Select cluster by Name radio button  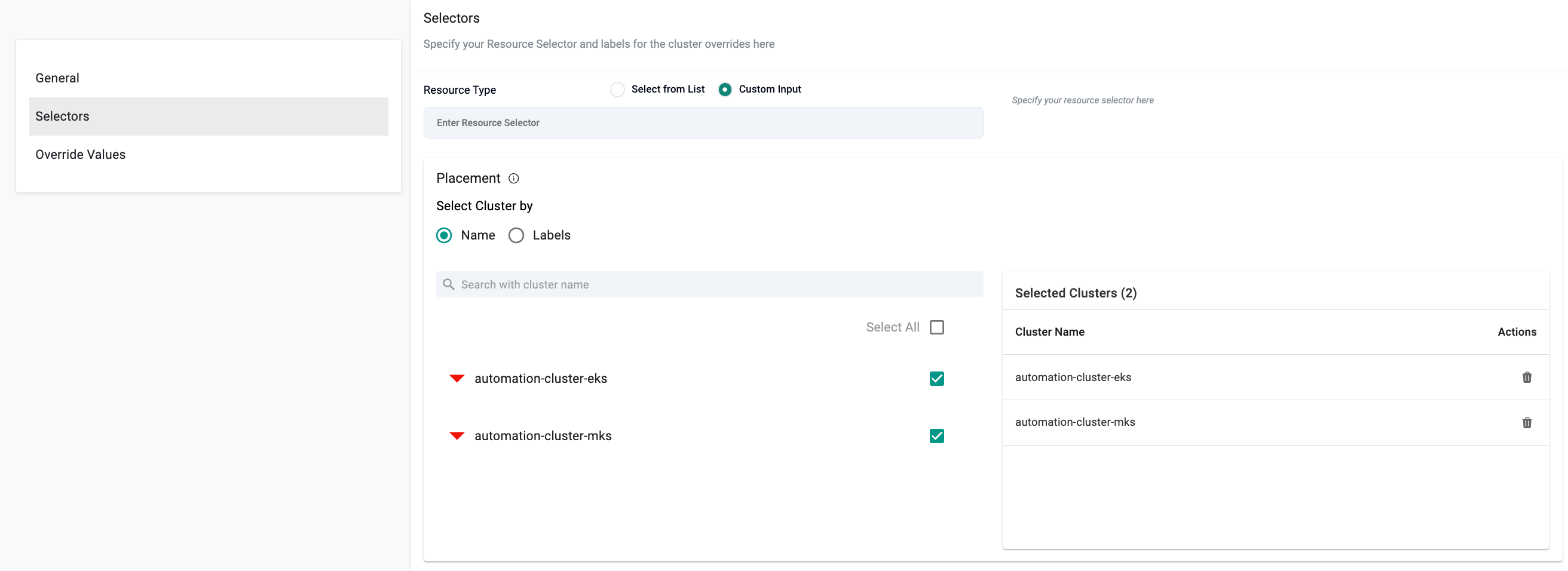click(x=445, y=235)
